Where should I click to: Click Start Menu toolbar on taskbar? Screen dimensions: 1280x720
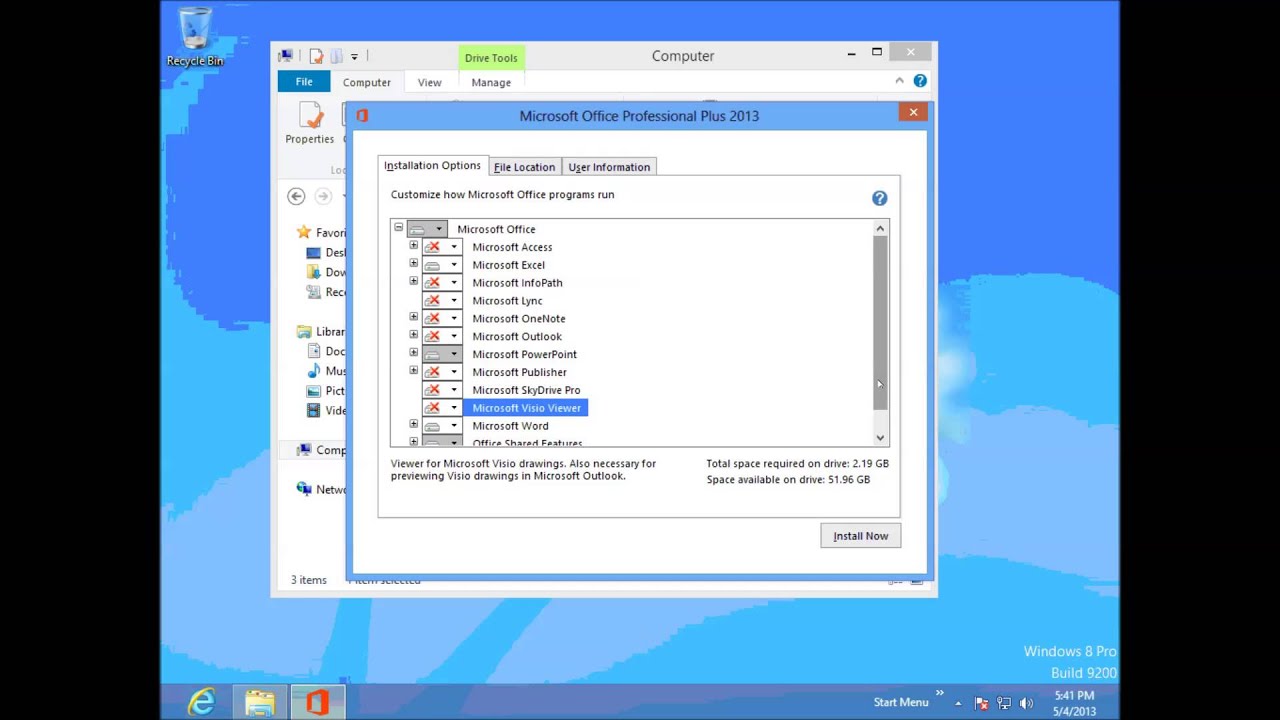point(901,702)
